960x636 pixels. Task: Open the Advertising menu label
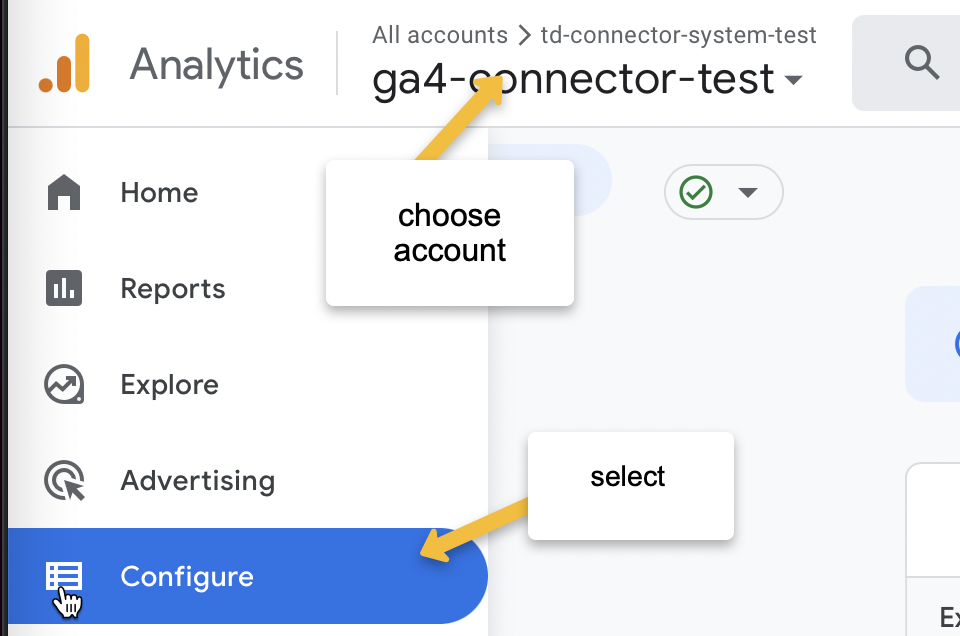(x=197, y=481)
